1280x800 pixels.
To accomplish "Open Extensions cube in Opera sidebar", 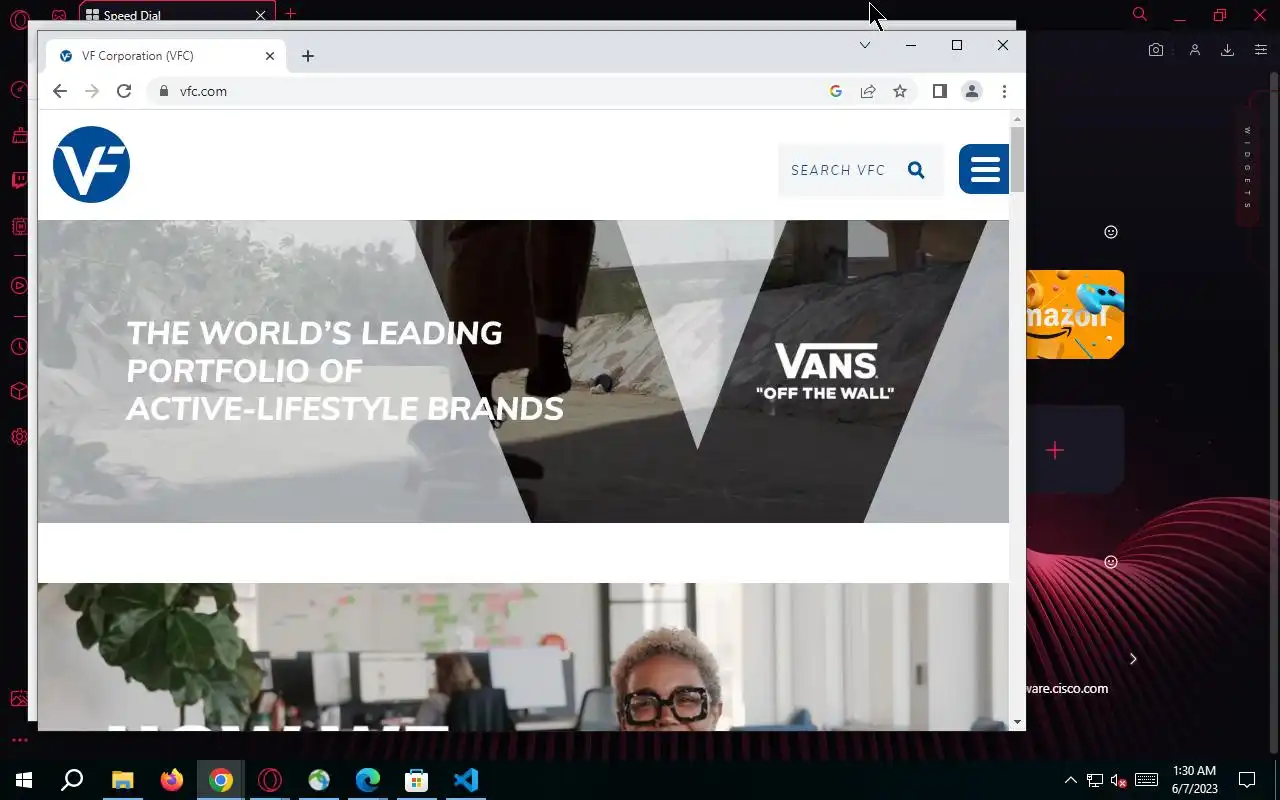I will point(19,392).
